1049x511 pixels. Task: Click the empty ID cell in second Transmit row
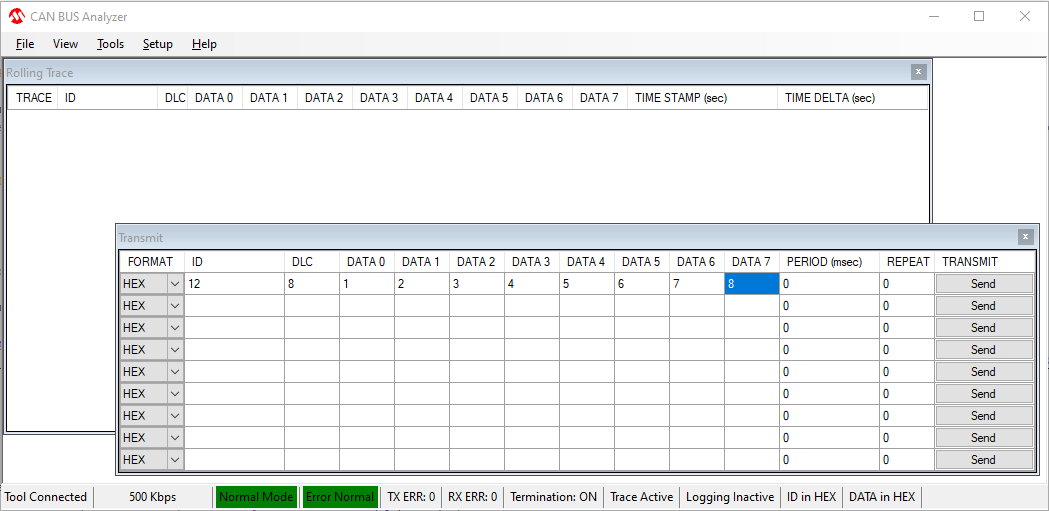point(234,306)
